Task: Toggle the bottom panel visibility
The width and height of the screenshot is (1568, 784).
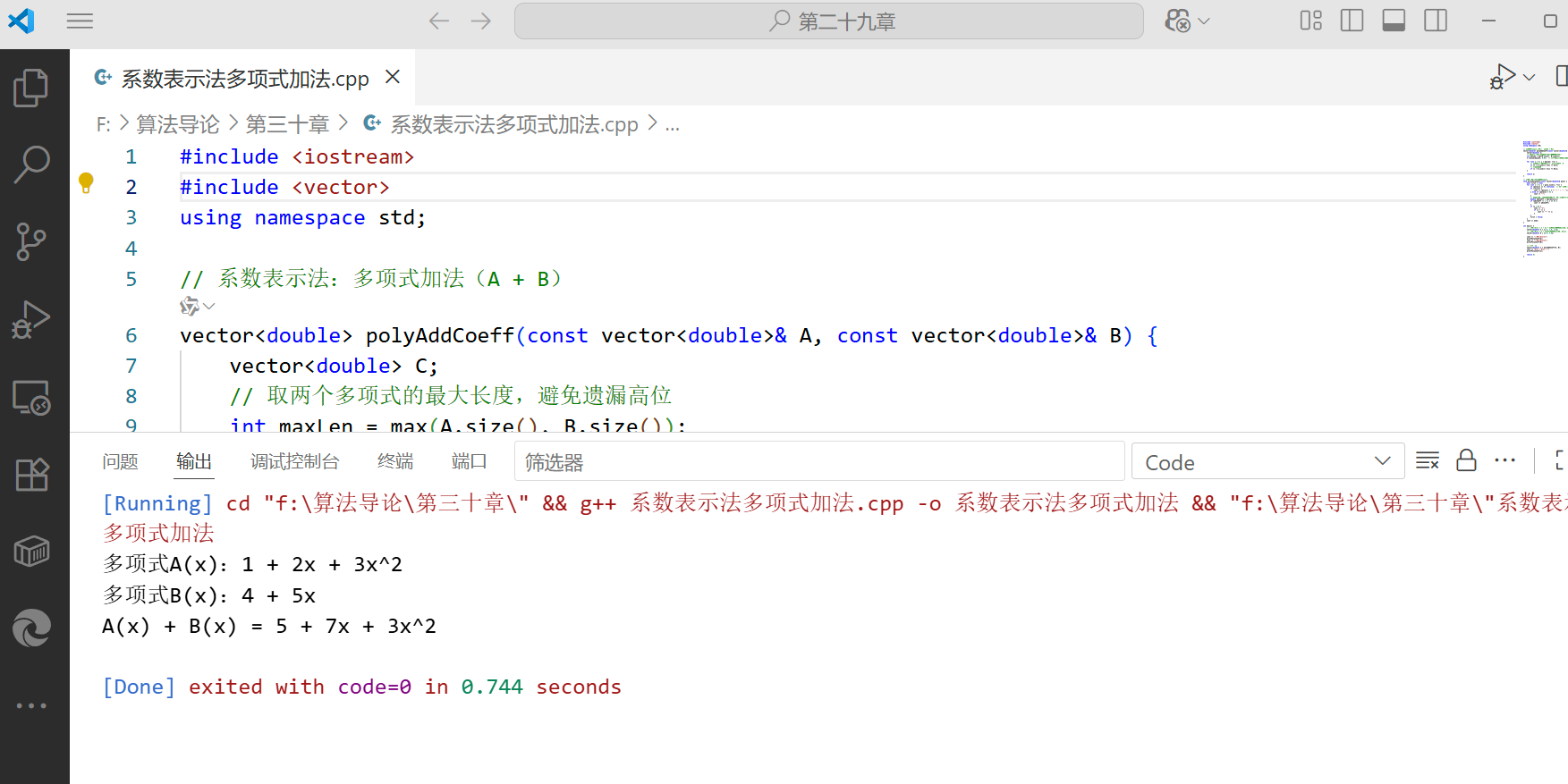Action: (1394, 21)
